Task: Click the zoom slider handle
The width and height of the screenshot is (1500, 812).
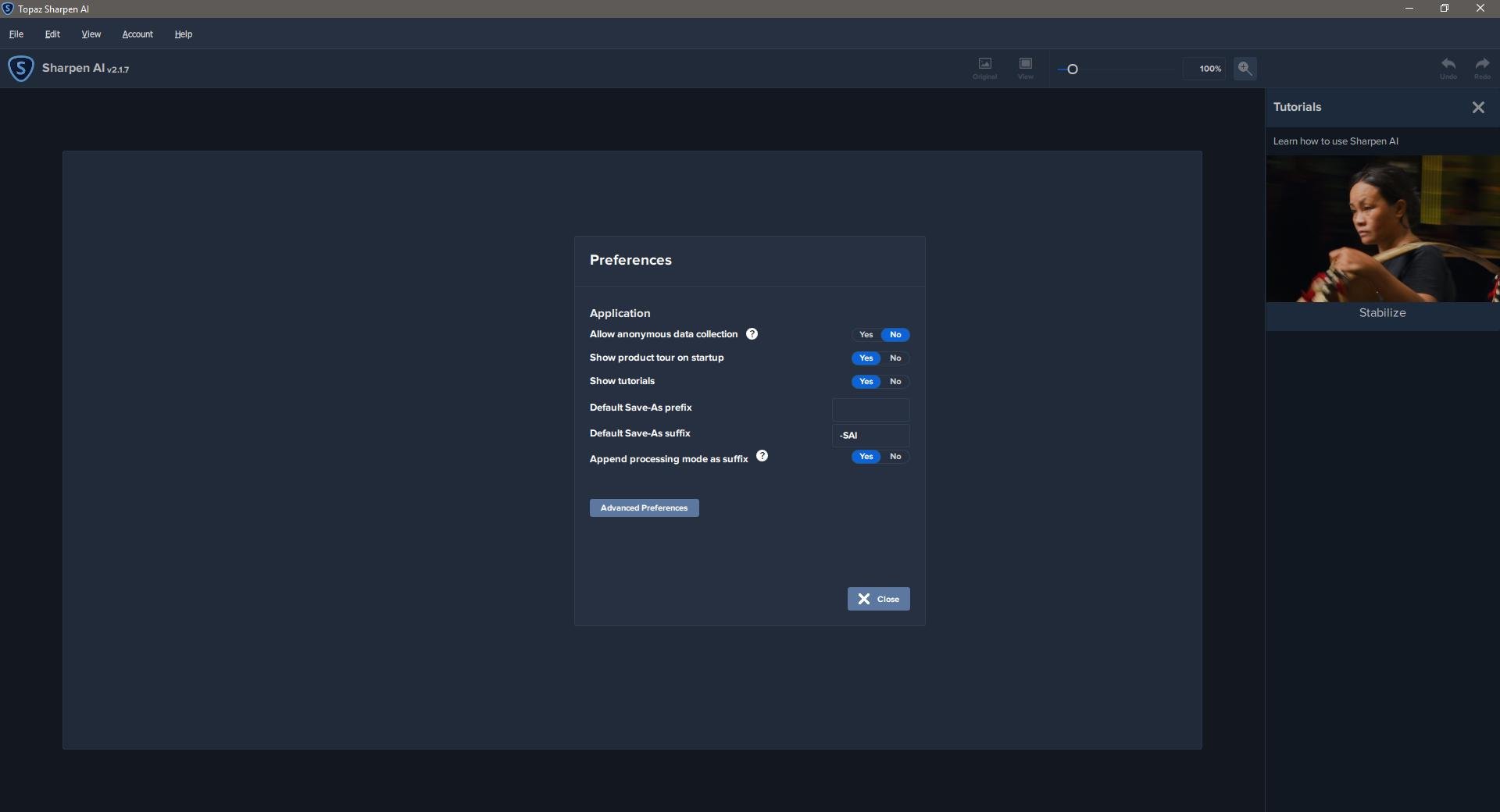Action: (1073, 69)
